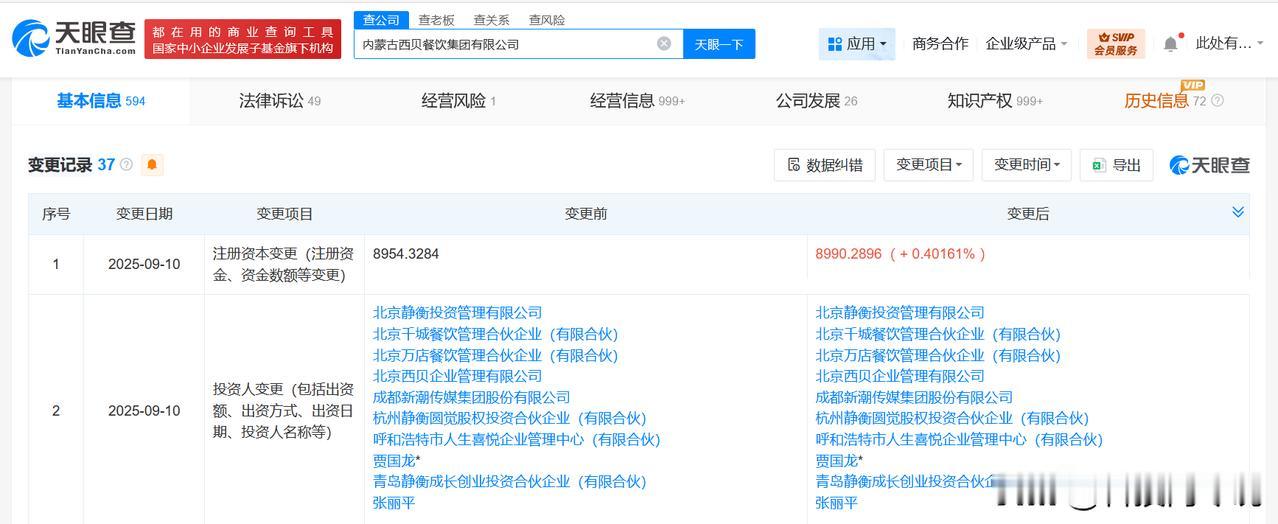Clear the search box text
Screen dimensions: 1278x524
click(x=664, y=44)
